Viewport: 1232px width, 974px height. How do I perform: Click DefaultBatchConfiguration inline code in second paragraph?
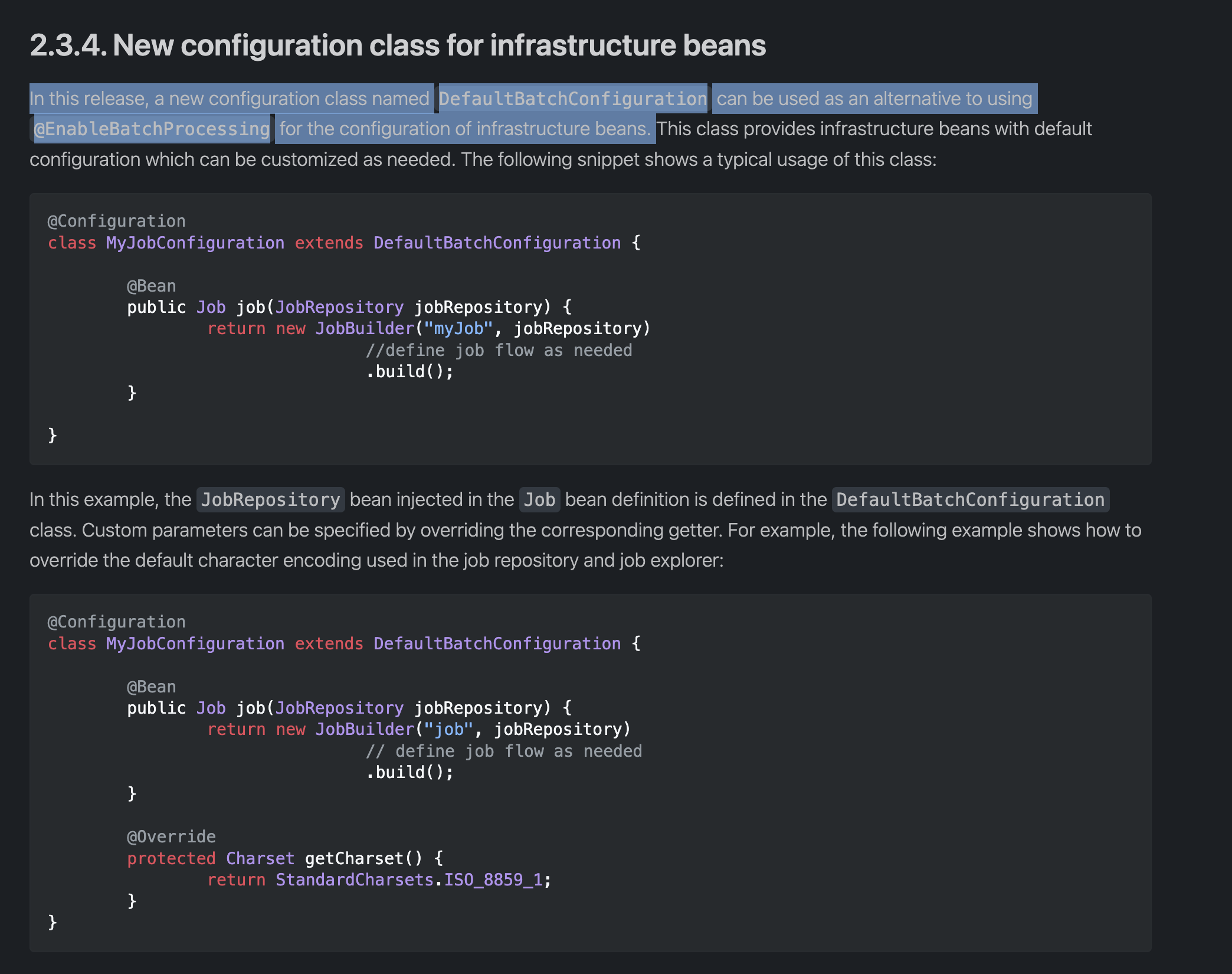point(969,499)
